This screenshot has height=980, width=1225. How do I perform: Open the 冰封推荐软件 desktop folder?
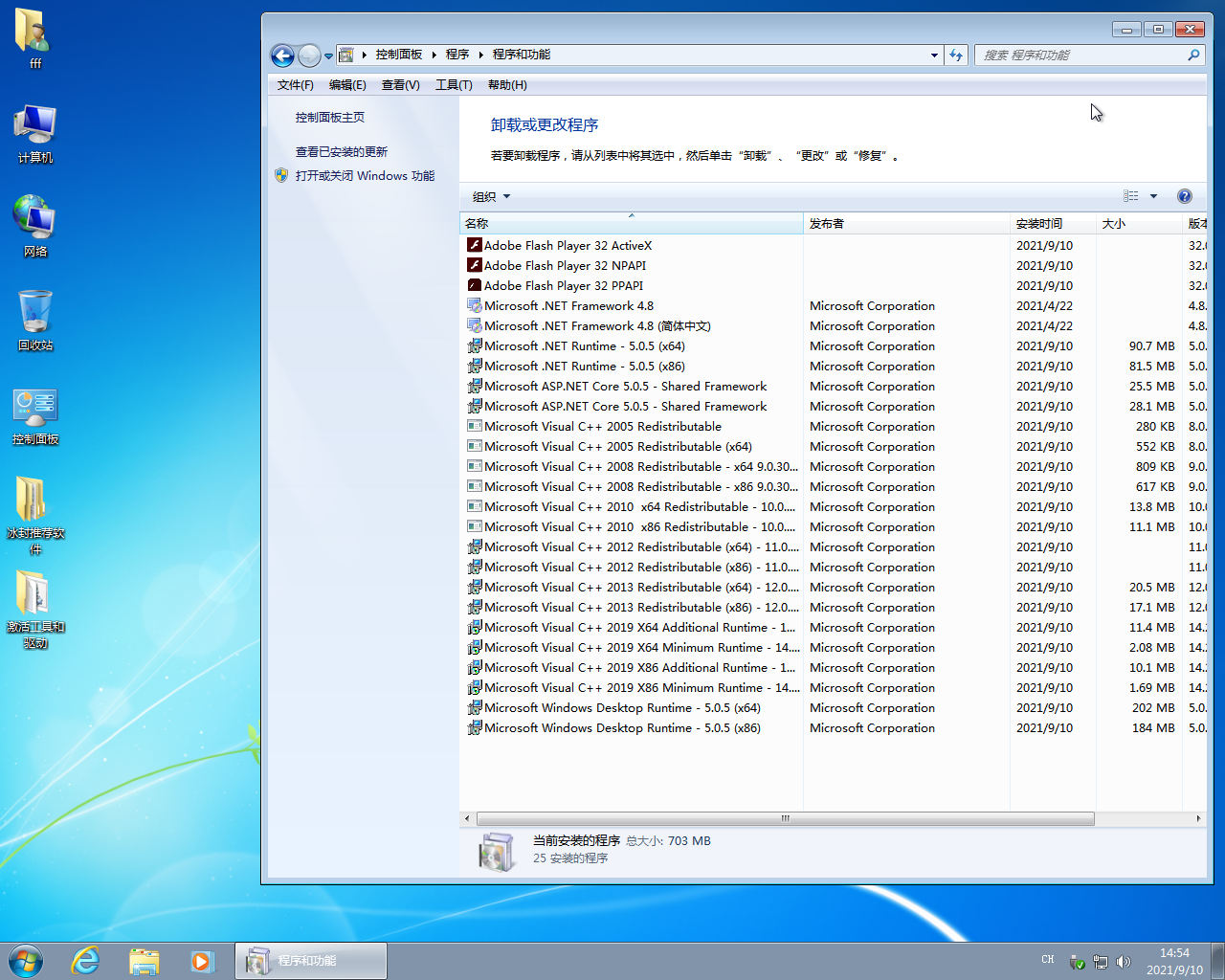tap(34, 515)
